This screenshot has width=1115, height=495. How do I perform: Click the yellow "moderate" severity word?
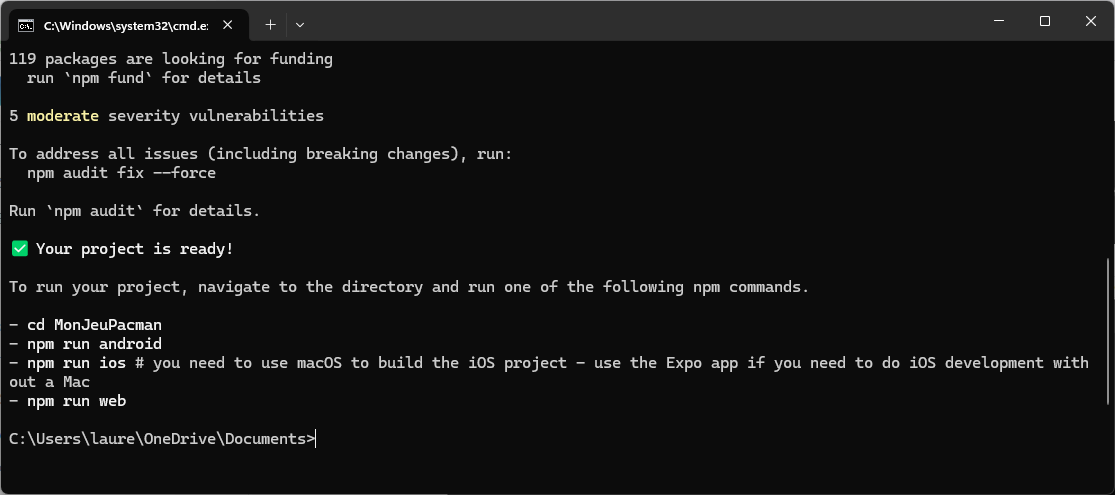(x=63, y=116)
